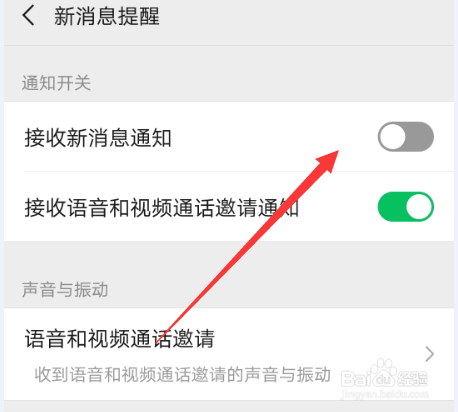Disable the 接收语音和视频通话邀请通知 green switch
The width and height of the screenshot is (458, 412).
click(x=406, y=207)
